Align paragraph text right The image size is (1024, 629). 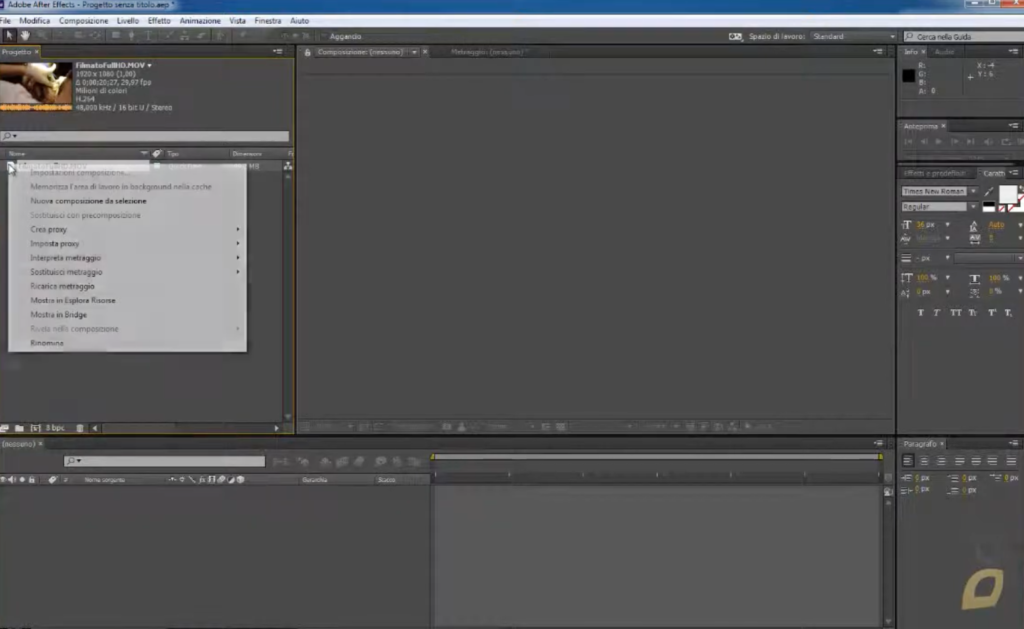941,461
